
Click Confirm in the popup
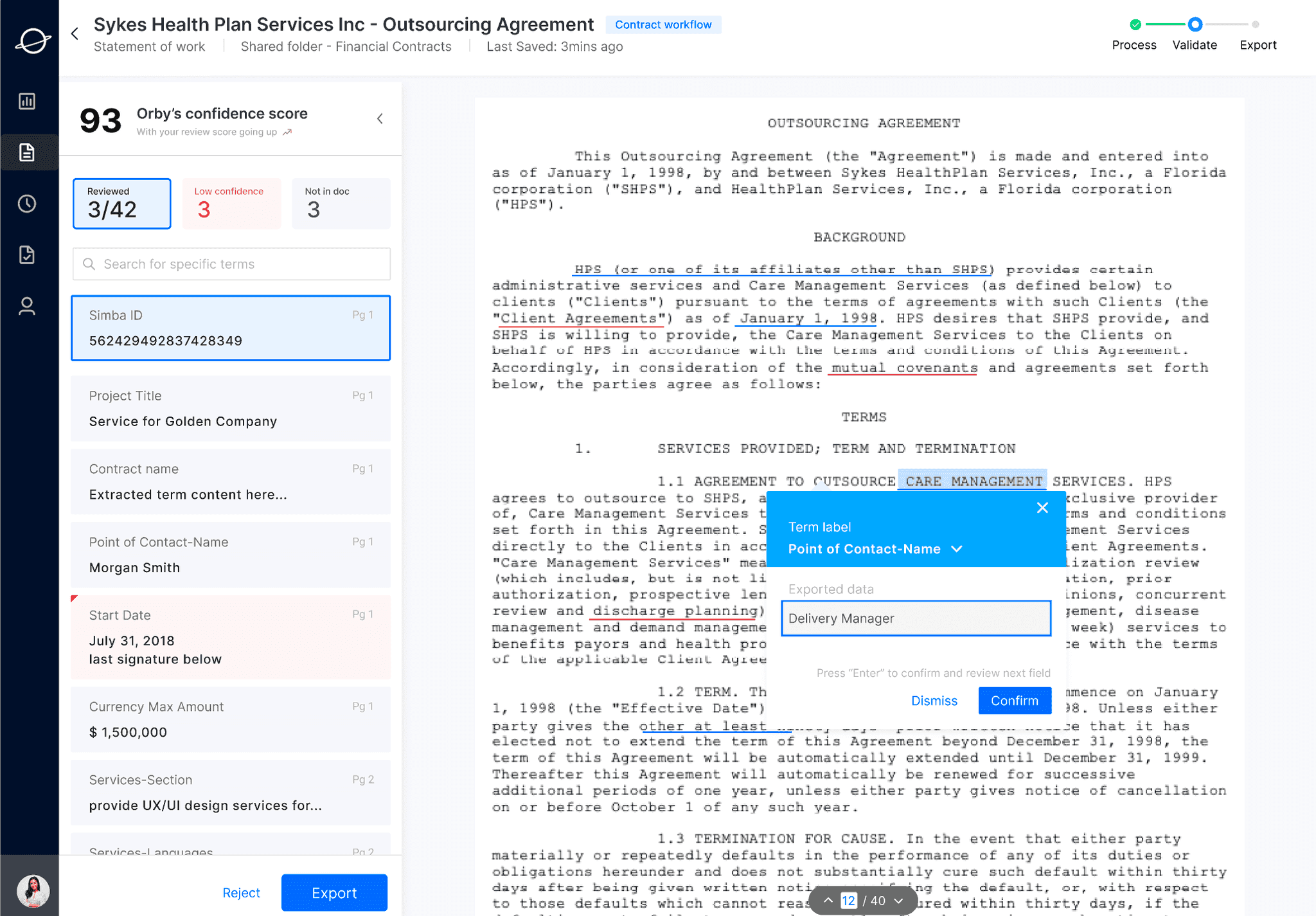click(1015, 701)
